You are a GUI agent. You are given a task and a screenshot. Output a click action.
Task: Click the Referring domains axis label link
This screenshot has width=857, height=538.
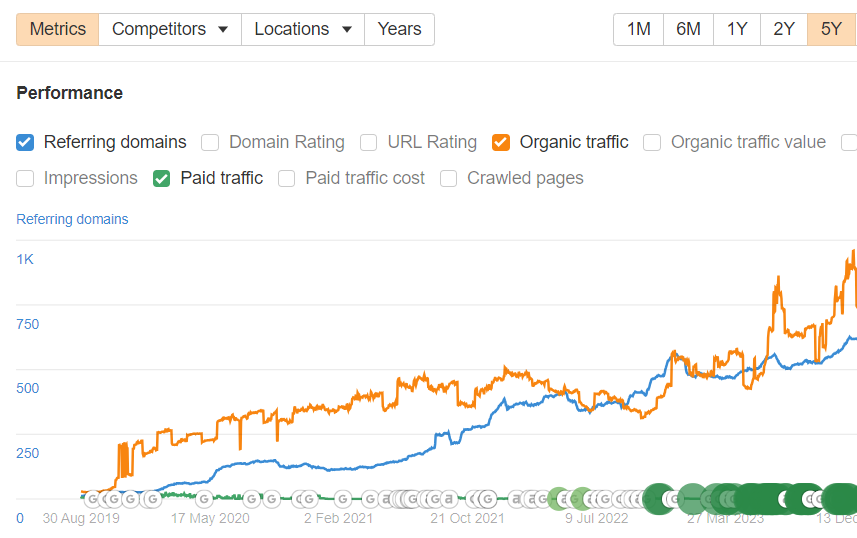(x=72, y=219)
